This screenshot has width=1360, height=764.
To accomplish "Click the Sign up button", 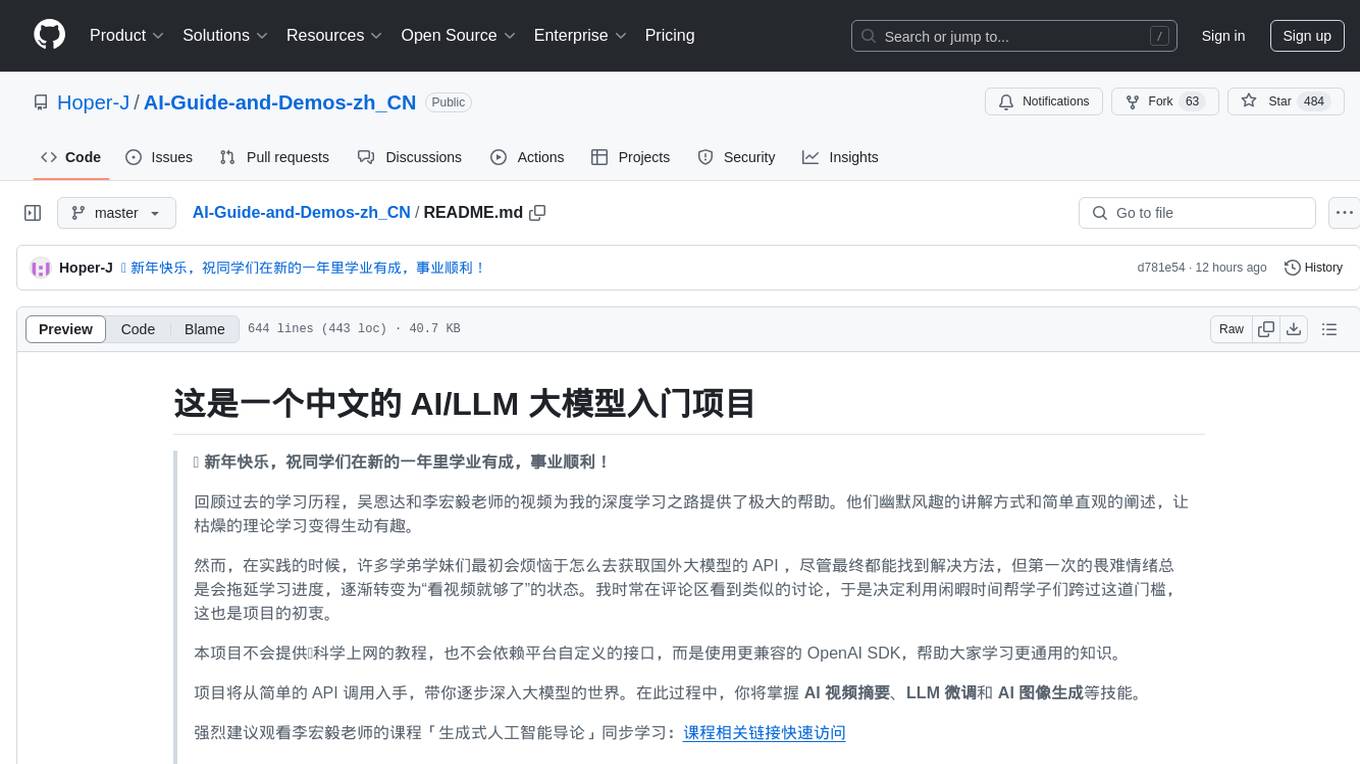I will click(1307, 36).
